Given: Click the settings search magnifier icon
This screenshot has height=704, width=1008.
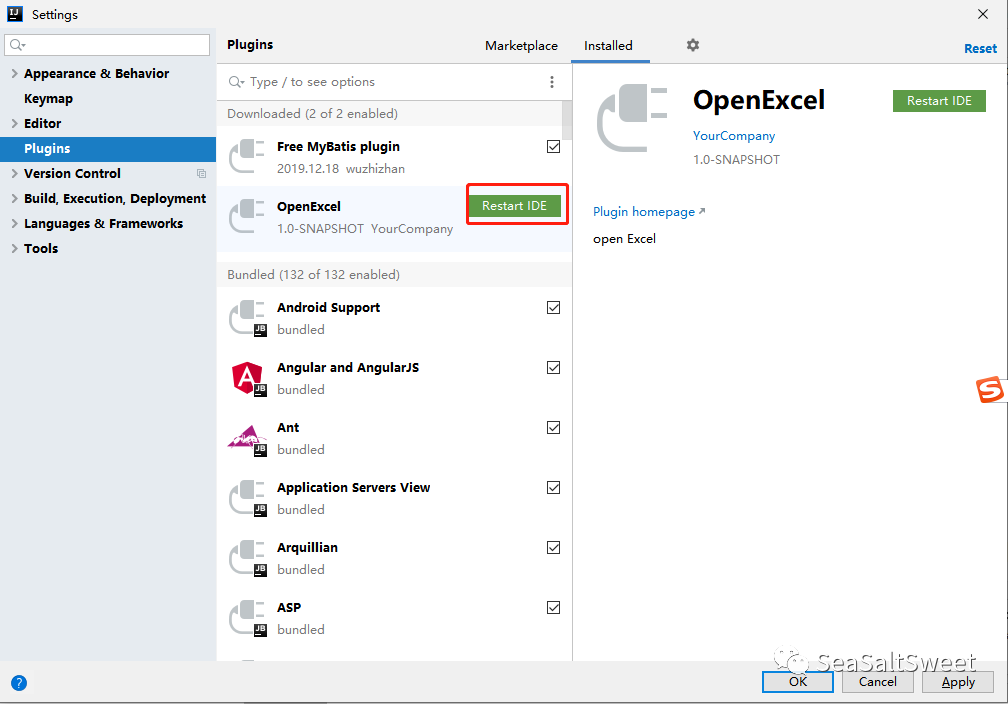Looking at the screenshot, I should 17,45.
